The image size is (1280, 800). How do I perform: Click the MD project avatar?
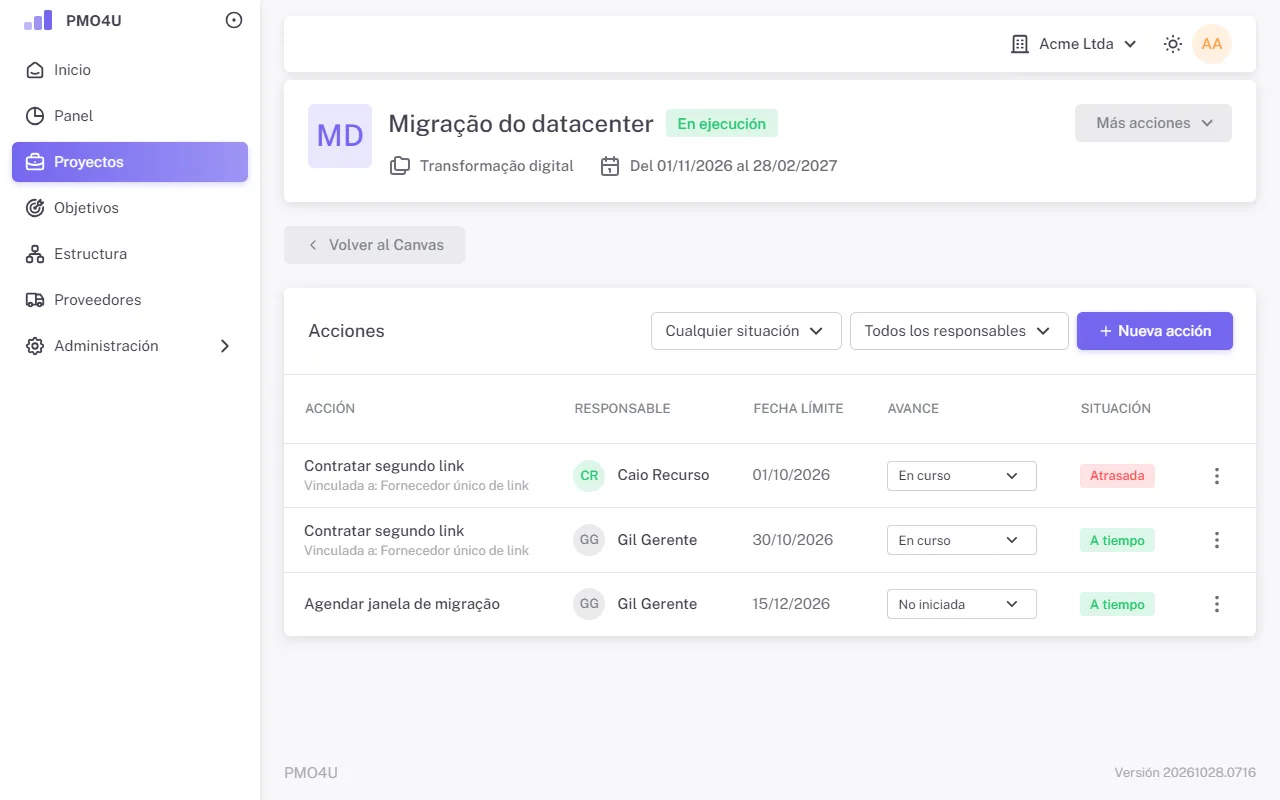coord(340,136)
